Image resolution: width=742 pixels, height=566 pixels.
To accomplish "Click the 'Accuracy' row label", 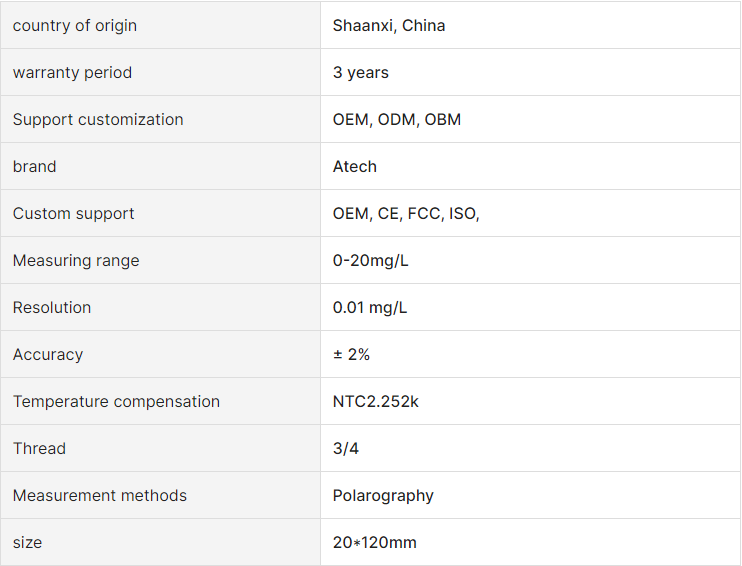I will point(48,354).
